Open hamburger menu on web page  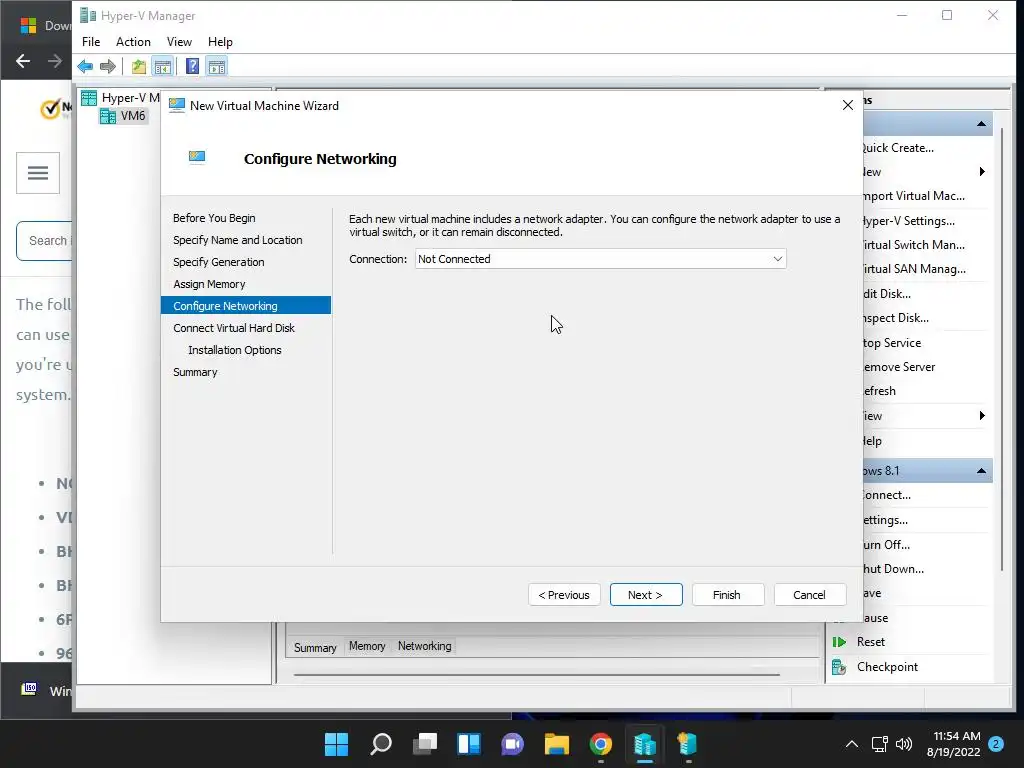38,173
